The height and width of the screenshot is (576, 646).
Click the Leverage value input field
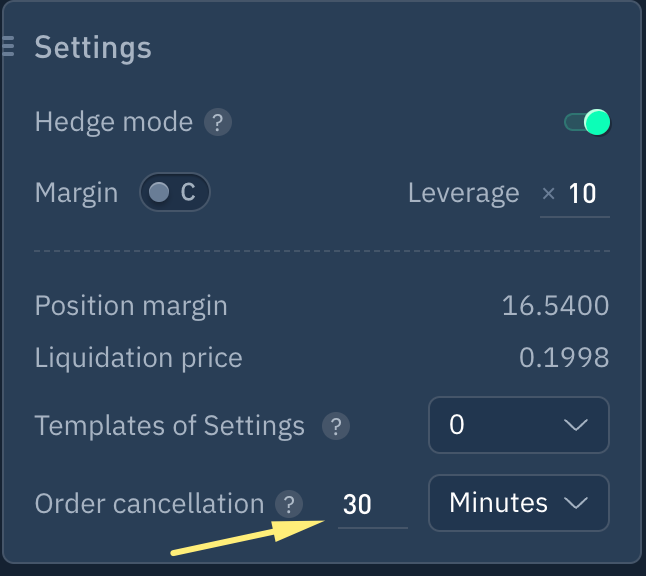pos(582,194)
